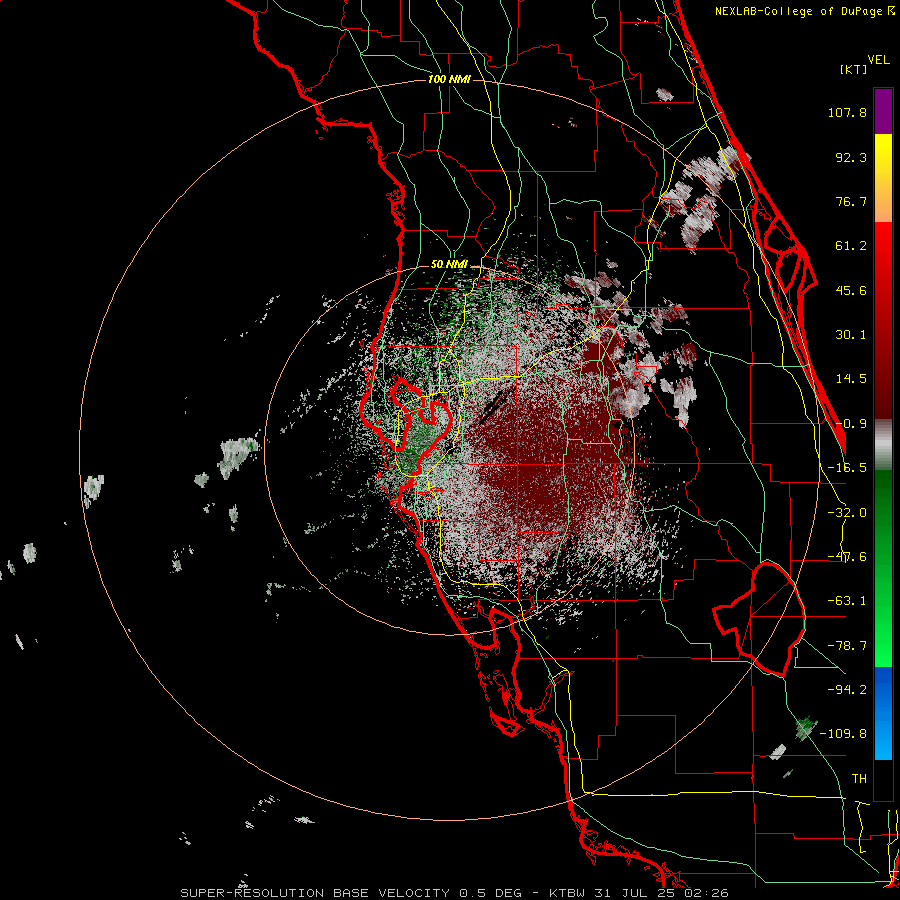Select the 76.7 velocity scale value
900x900 pixels.
point(851,201)
